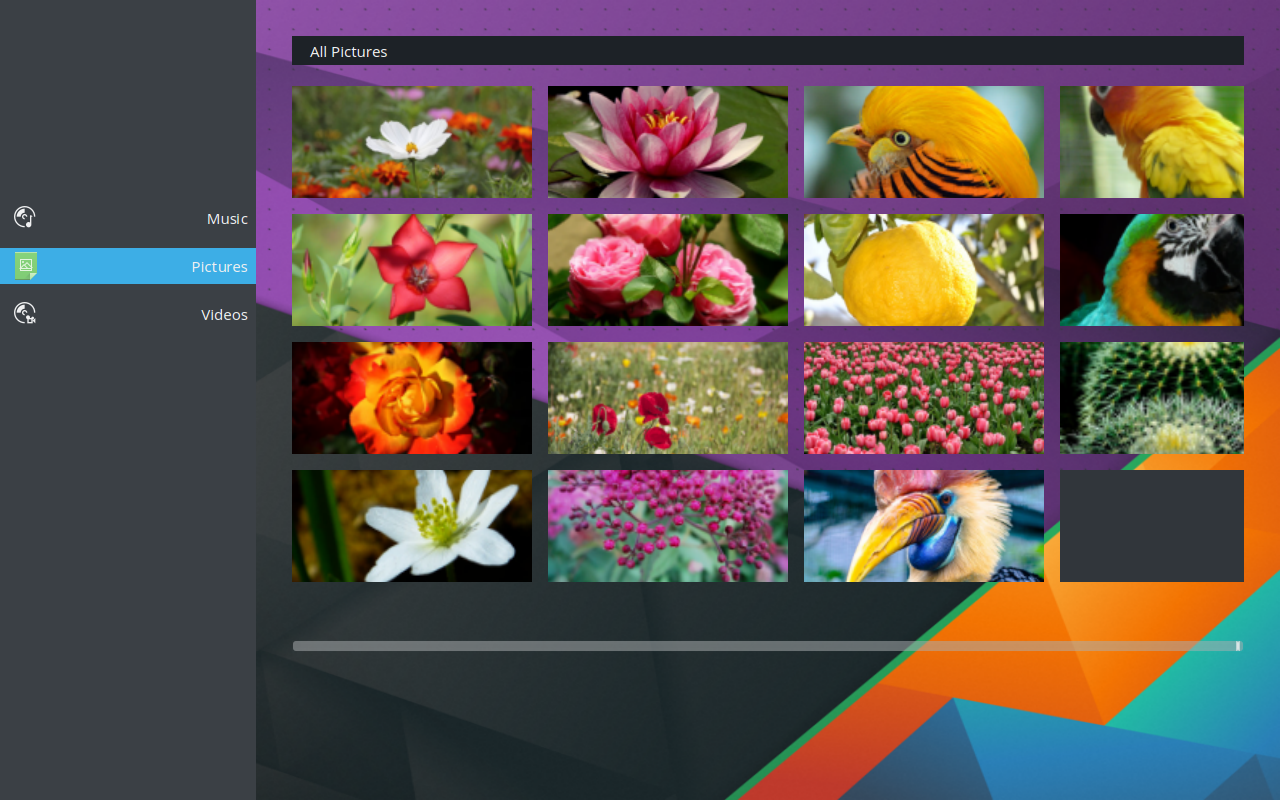
Task: Open the pink water lily picture
Action: pyautogui.click(x=668, y=141)
